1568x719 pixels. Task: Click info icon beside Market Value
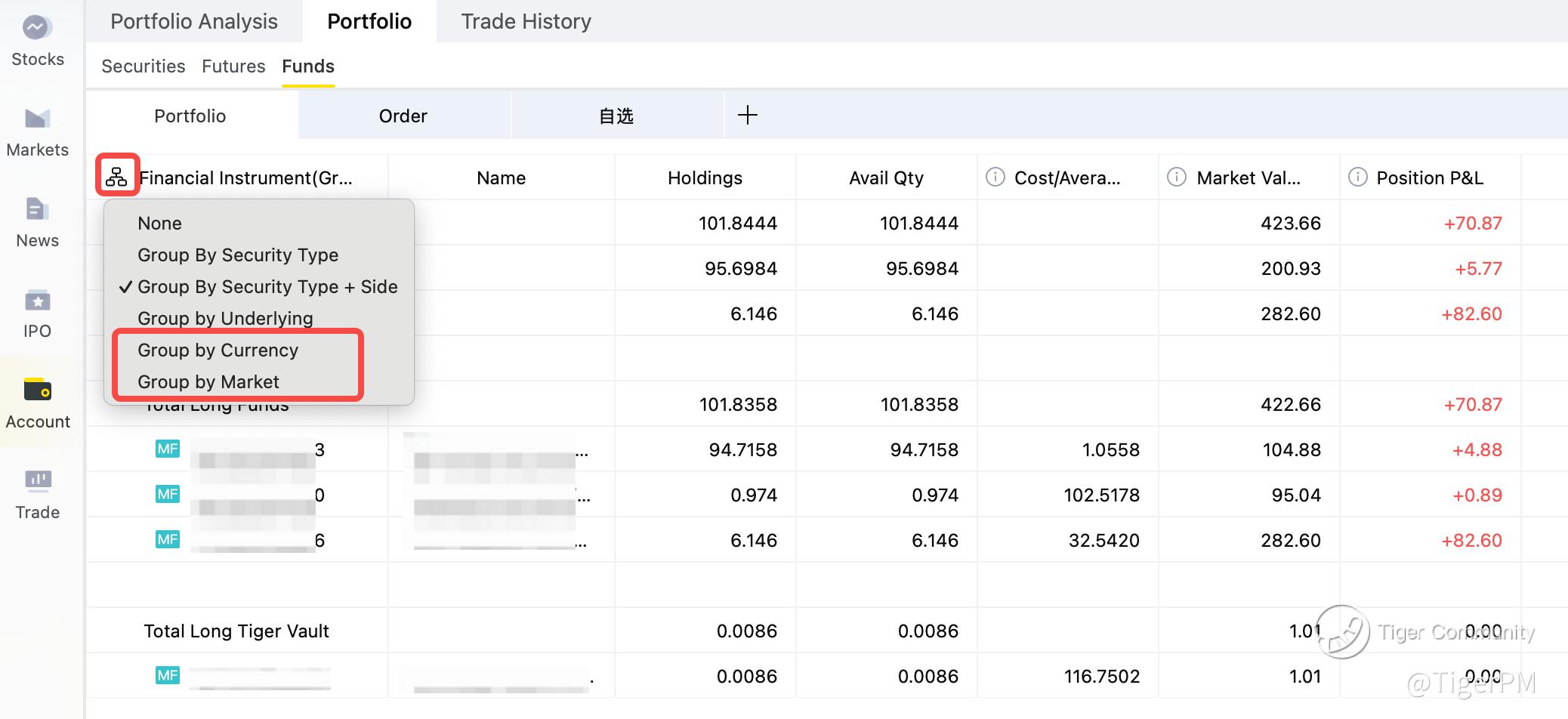pos(1176,177)
